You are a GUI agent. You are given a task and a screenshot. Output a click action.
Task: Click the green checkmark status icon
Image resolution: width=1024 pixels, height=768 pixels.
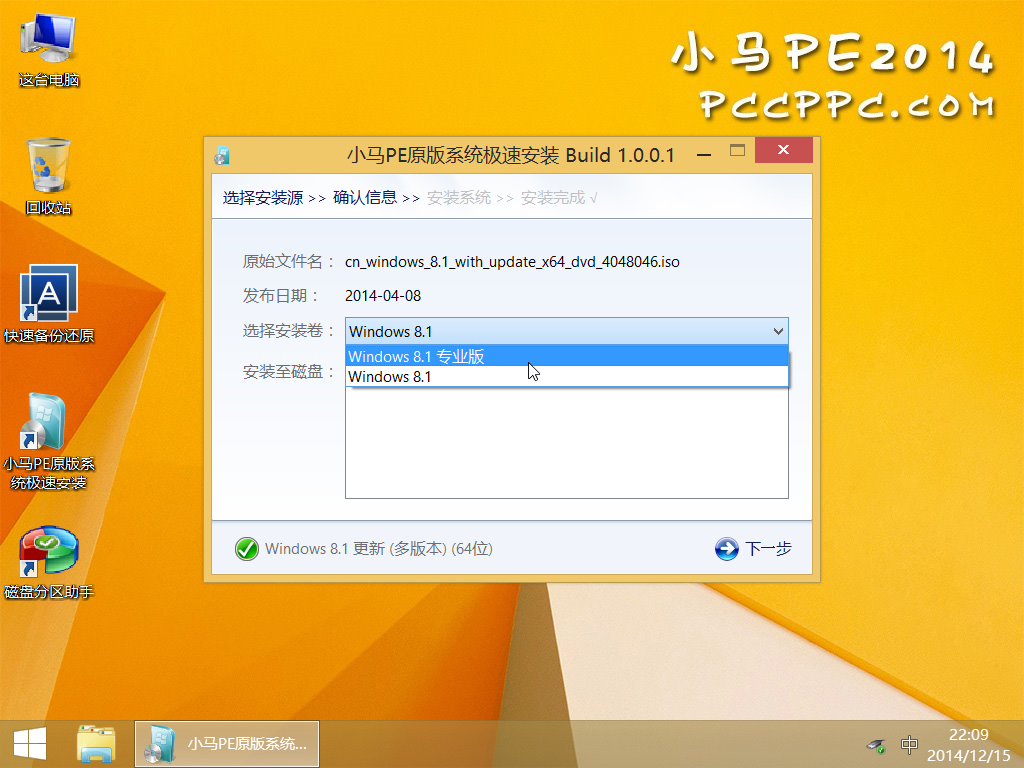(x=247, y=549)
